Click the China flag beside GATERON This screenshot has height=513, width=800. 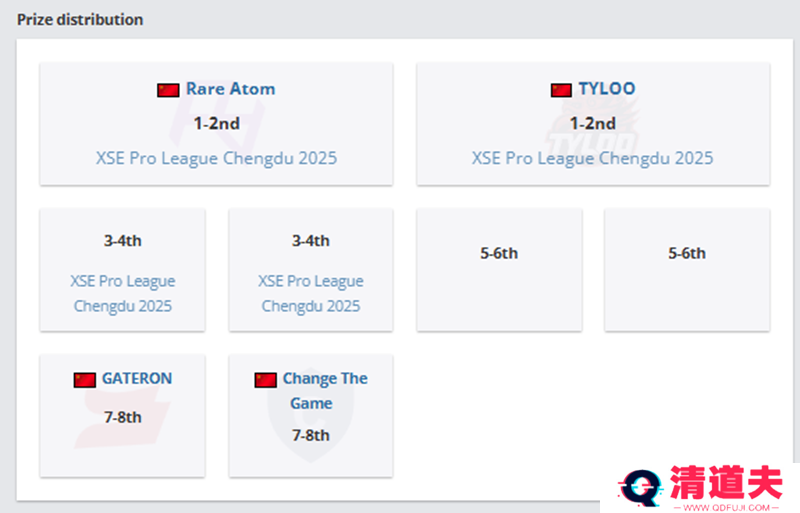[85, 380]
